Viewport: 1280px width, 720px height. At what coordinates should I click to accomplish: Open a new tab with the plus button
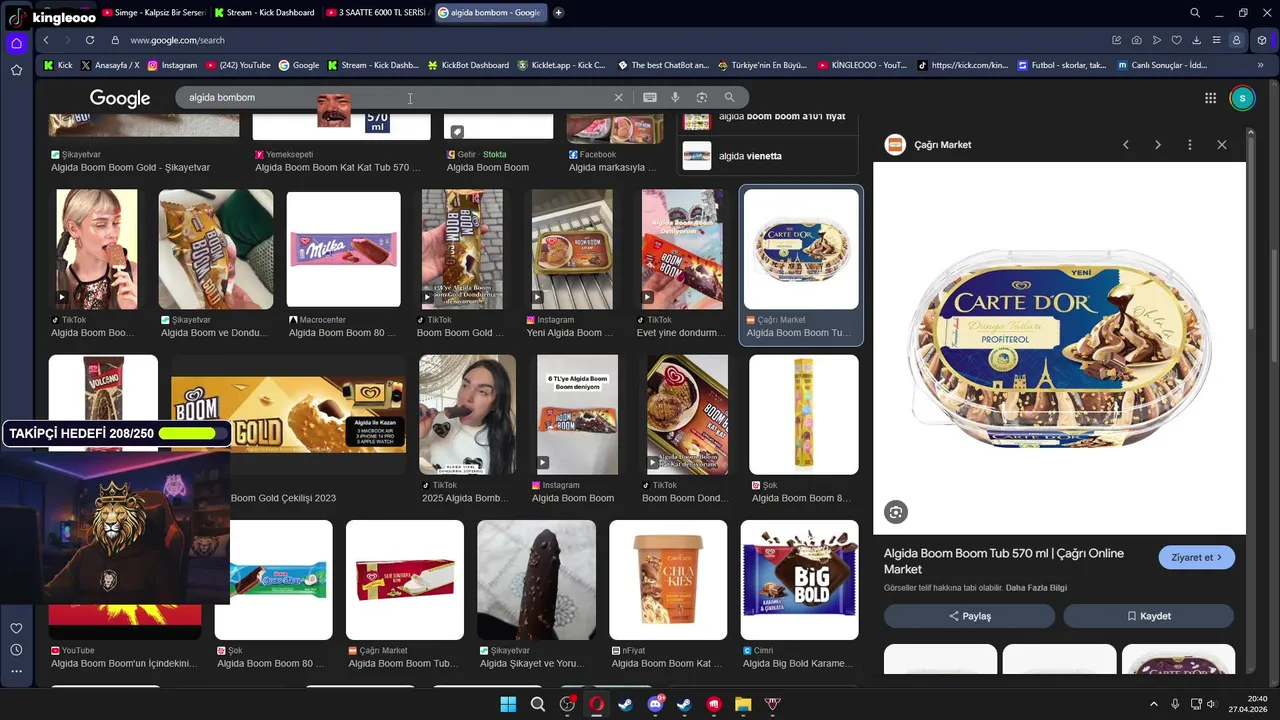coord(558,13)
